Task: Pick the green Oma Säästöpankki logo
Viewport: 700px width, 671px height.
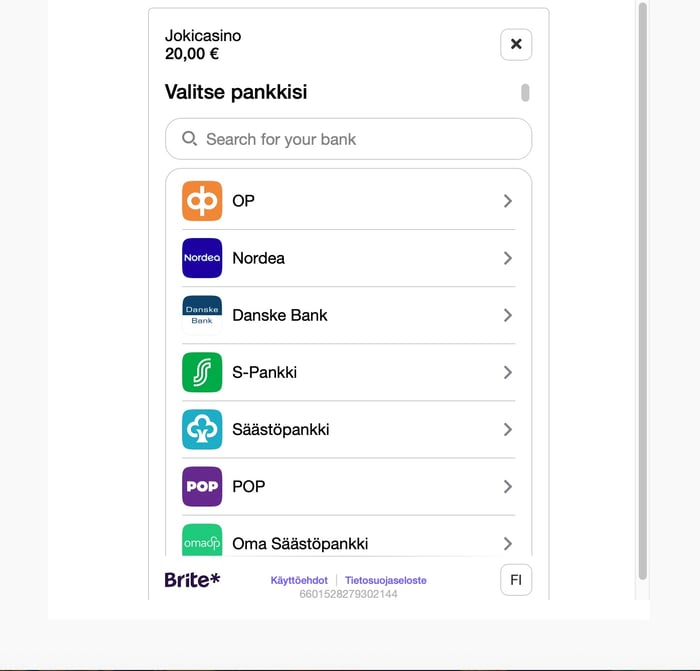Action: click(x=202, y=540)
